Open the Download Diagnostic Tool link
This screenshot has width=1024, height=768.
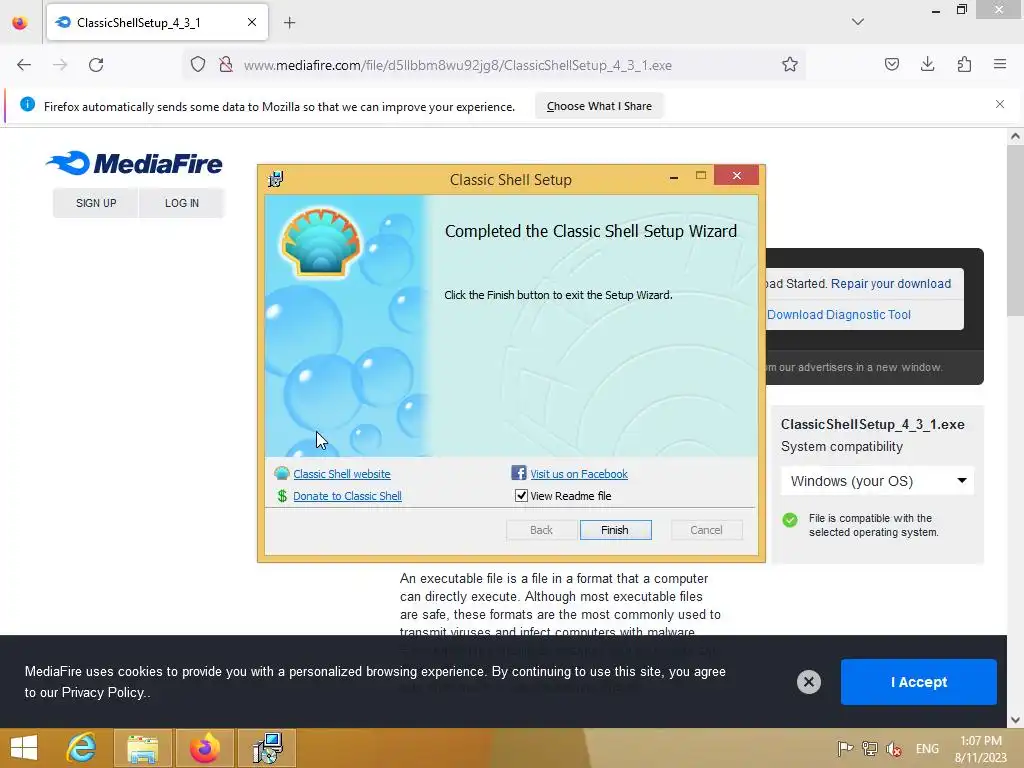pyautogui.click(x=839, y=315)
